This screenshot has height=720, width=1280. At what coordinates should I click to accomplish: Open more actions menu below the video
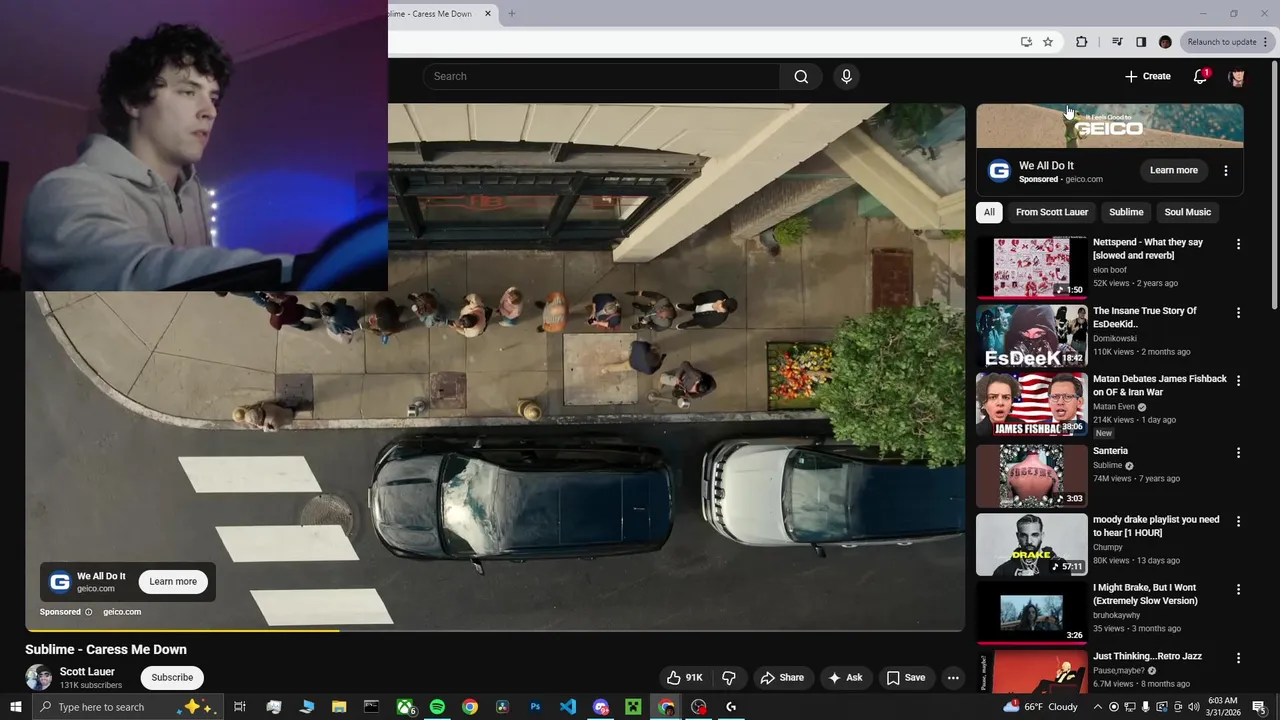point(953,678)
